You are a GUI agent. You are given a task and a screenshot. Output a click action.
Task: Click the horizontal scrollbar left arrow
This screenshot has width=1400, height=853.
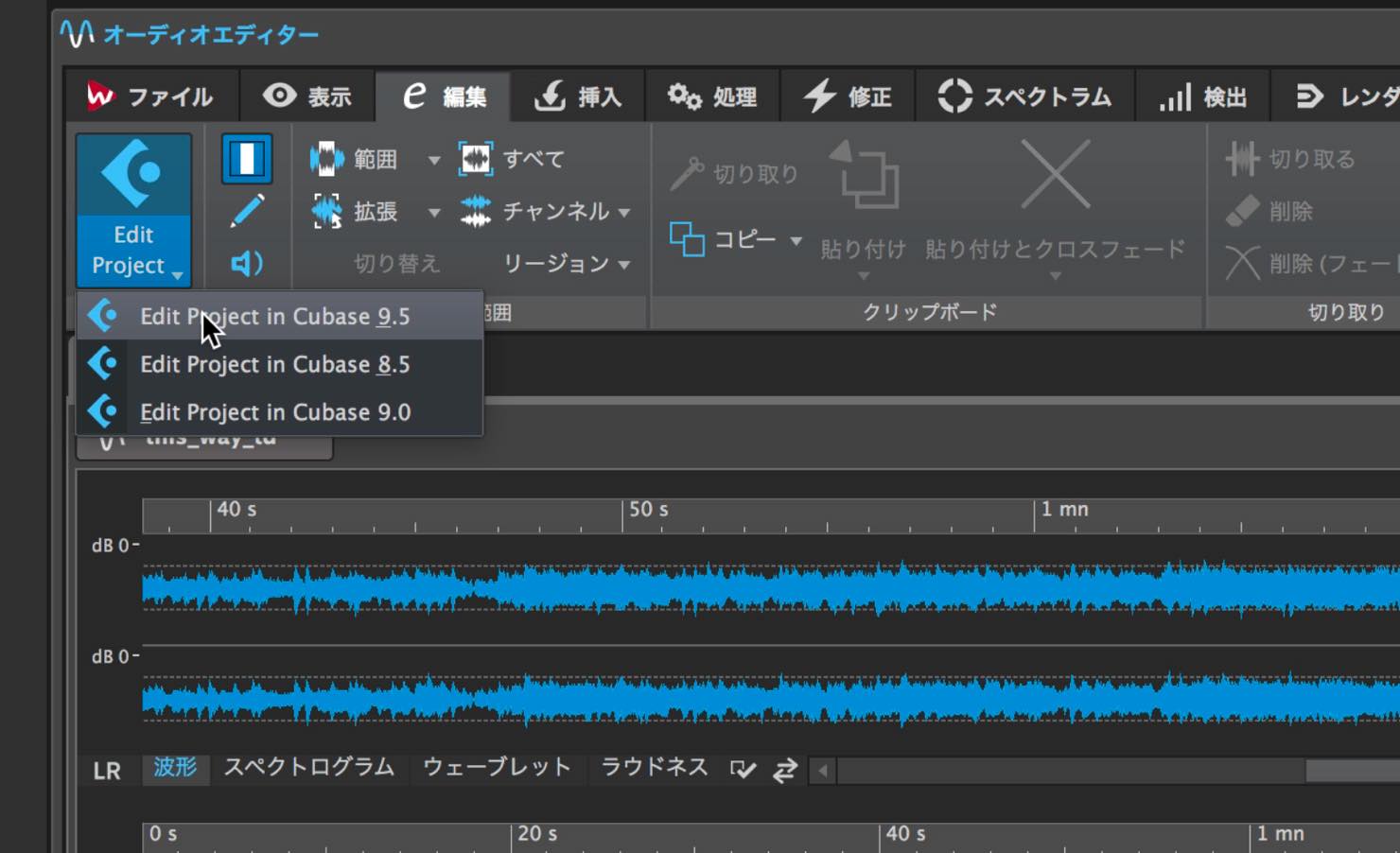823,771
